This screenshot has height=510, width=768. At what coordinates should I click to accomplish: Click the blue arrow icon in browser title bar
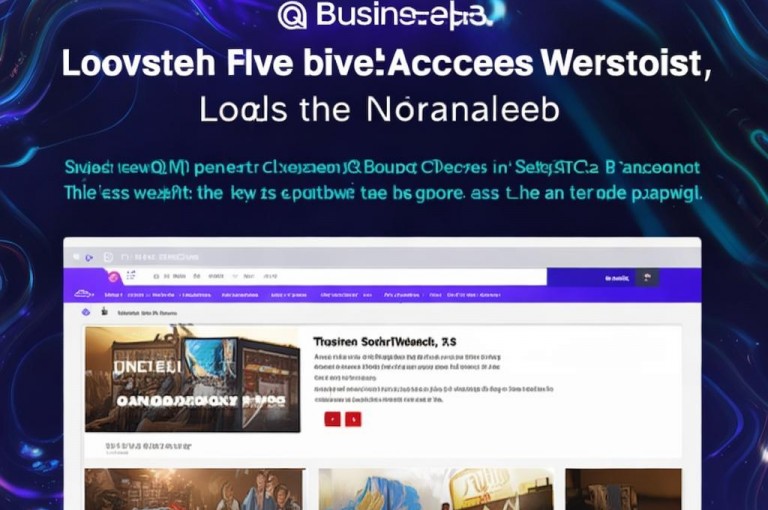89,258
